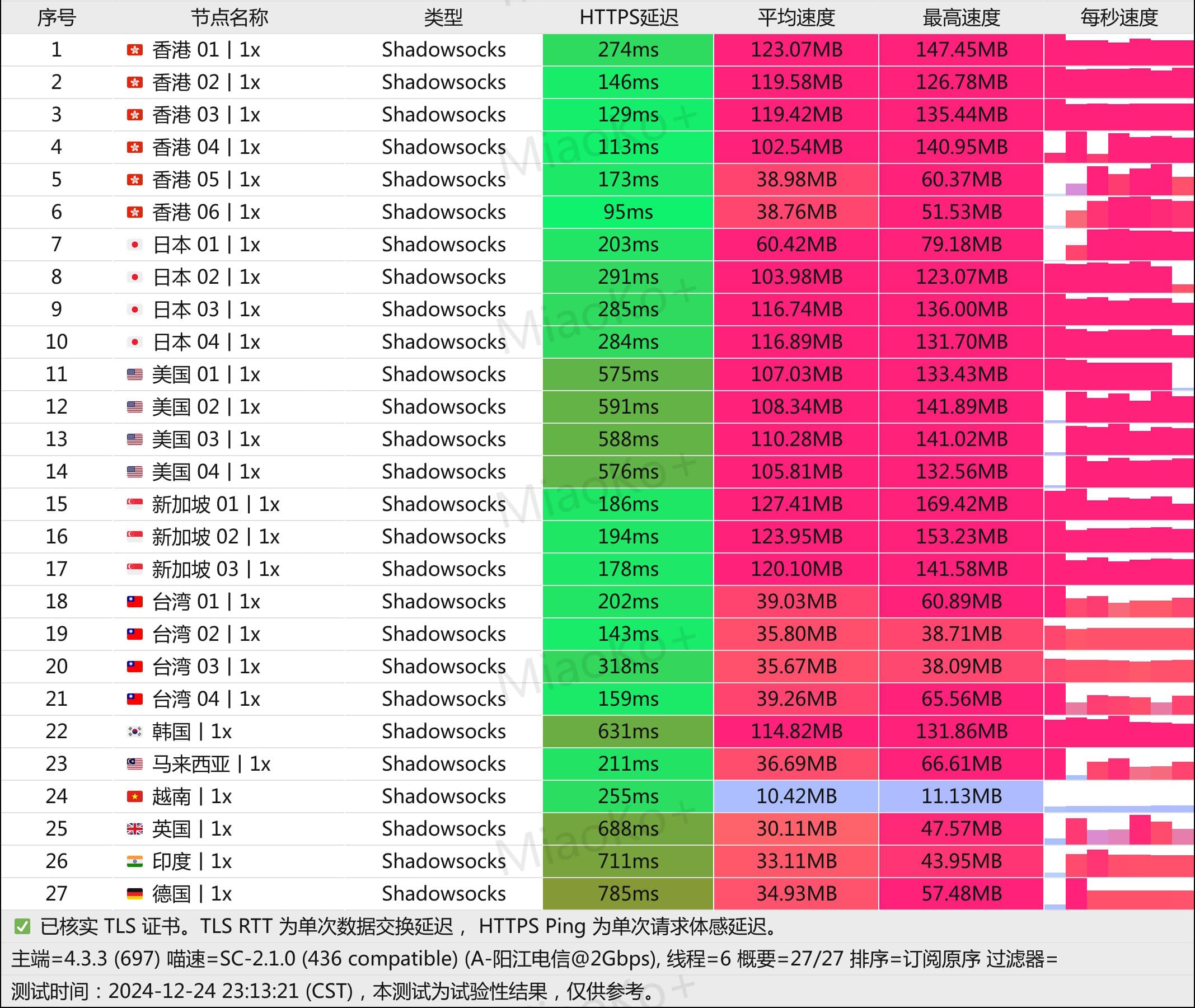Click the 169.42MB max speed cell
The width and height of the screenshot is (1195, 1008).
[961, 504]
